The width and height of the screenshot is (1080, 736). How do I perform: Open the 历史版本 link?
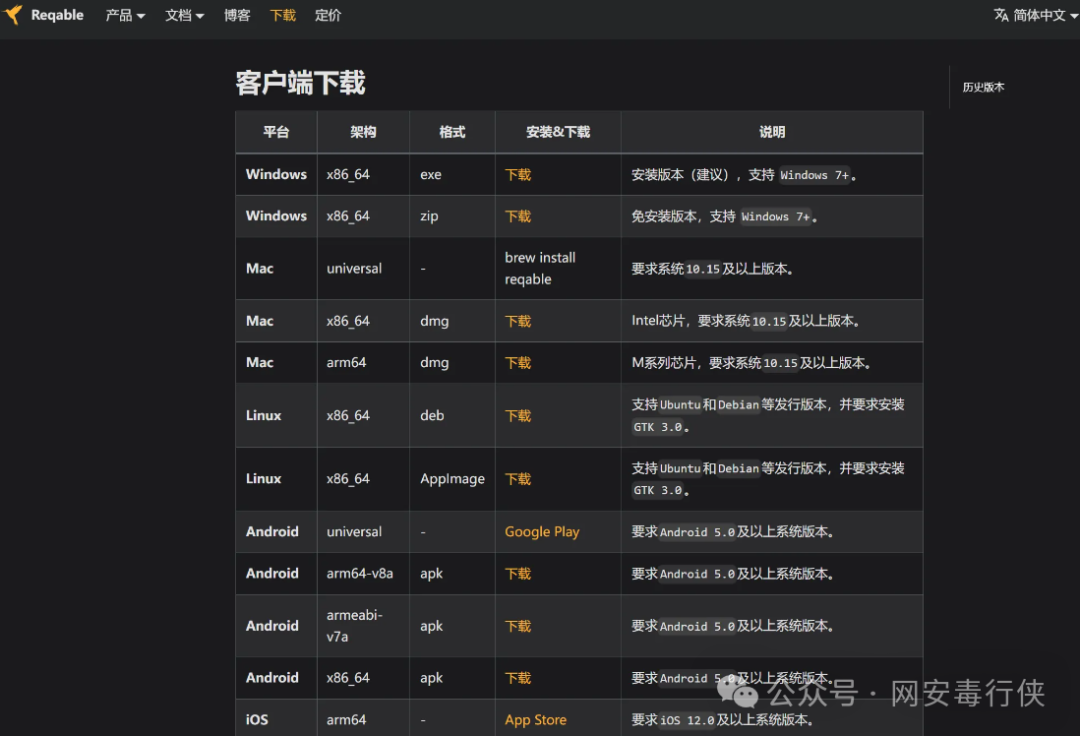[x=983, y=87]
